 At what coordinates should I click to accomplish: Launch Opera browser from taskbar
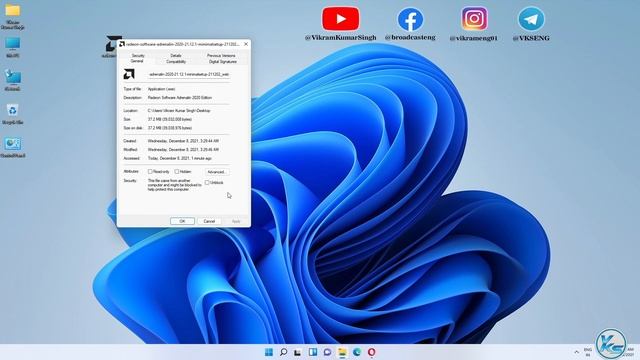(x=371, y=352)
